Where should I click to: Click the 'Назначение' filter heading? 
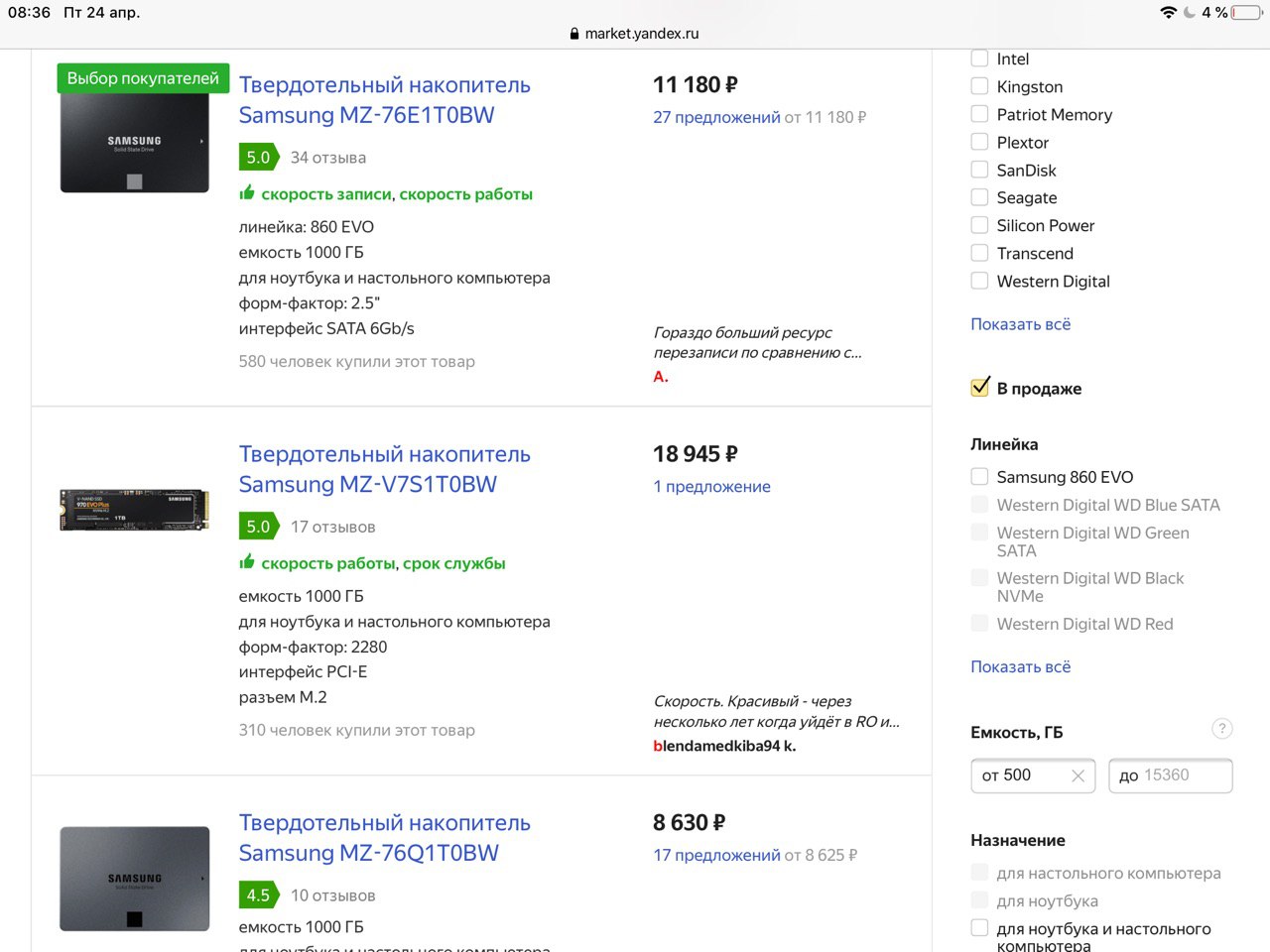[x=1018, y=840]
